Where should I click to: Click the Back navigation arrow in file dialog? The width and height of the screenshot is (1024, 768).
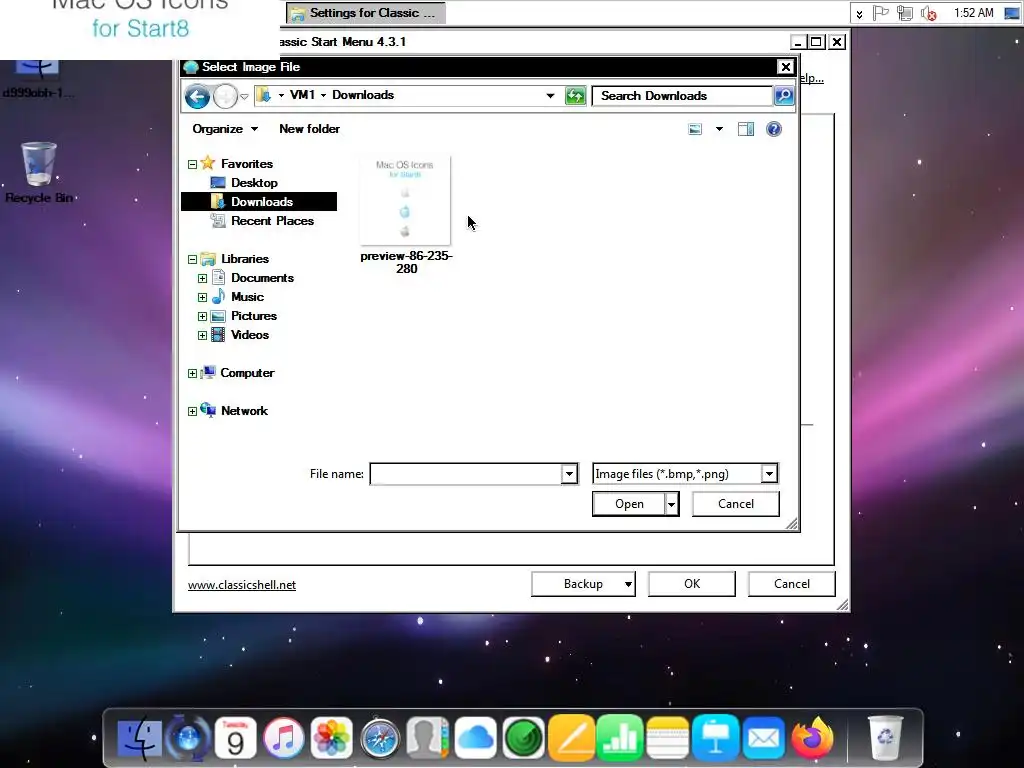pyautogui.click(x=197, y=97)
